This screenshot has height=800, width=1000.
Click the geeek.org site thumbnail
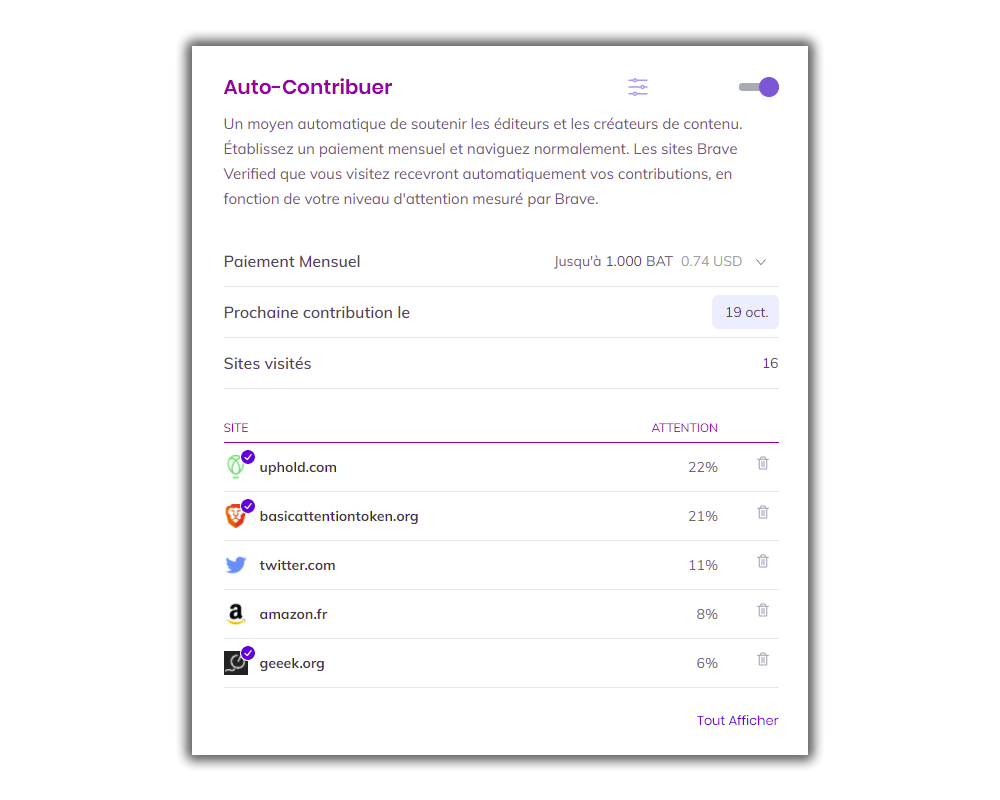[x=235, y=663]
